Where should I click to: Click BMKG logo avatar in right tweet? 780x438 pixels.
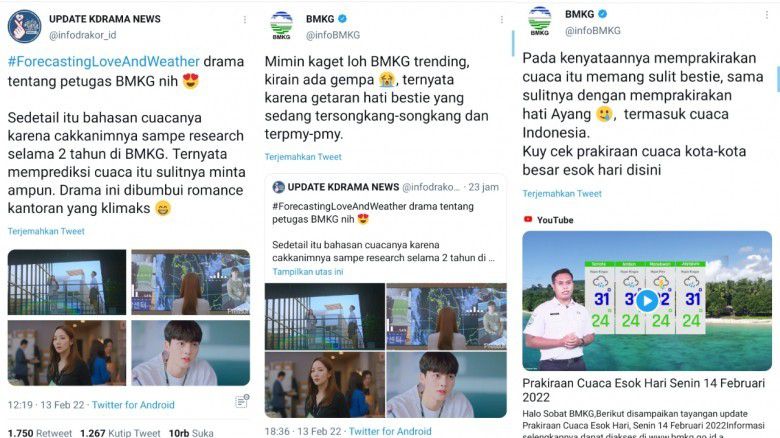[540, 21]
